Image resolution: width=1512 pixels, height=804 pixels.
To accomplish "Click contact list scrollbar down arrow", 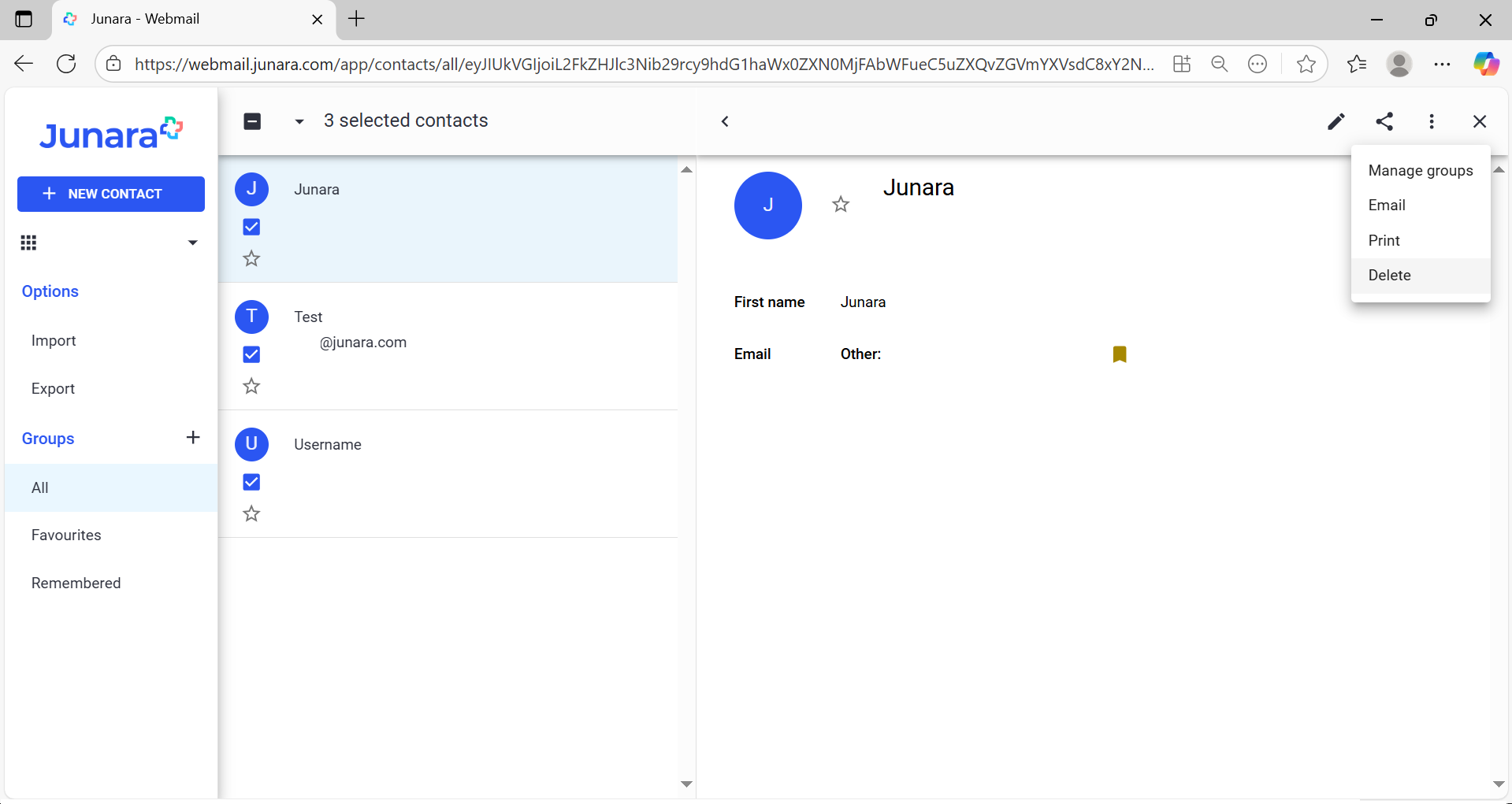I will (686, 784).
